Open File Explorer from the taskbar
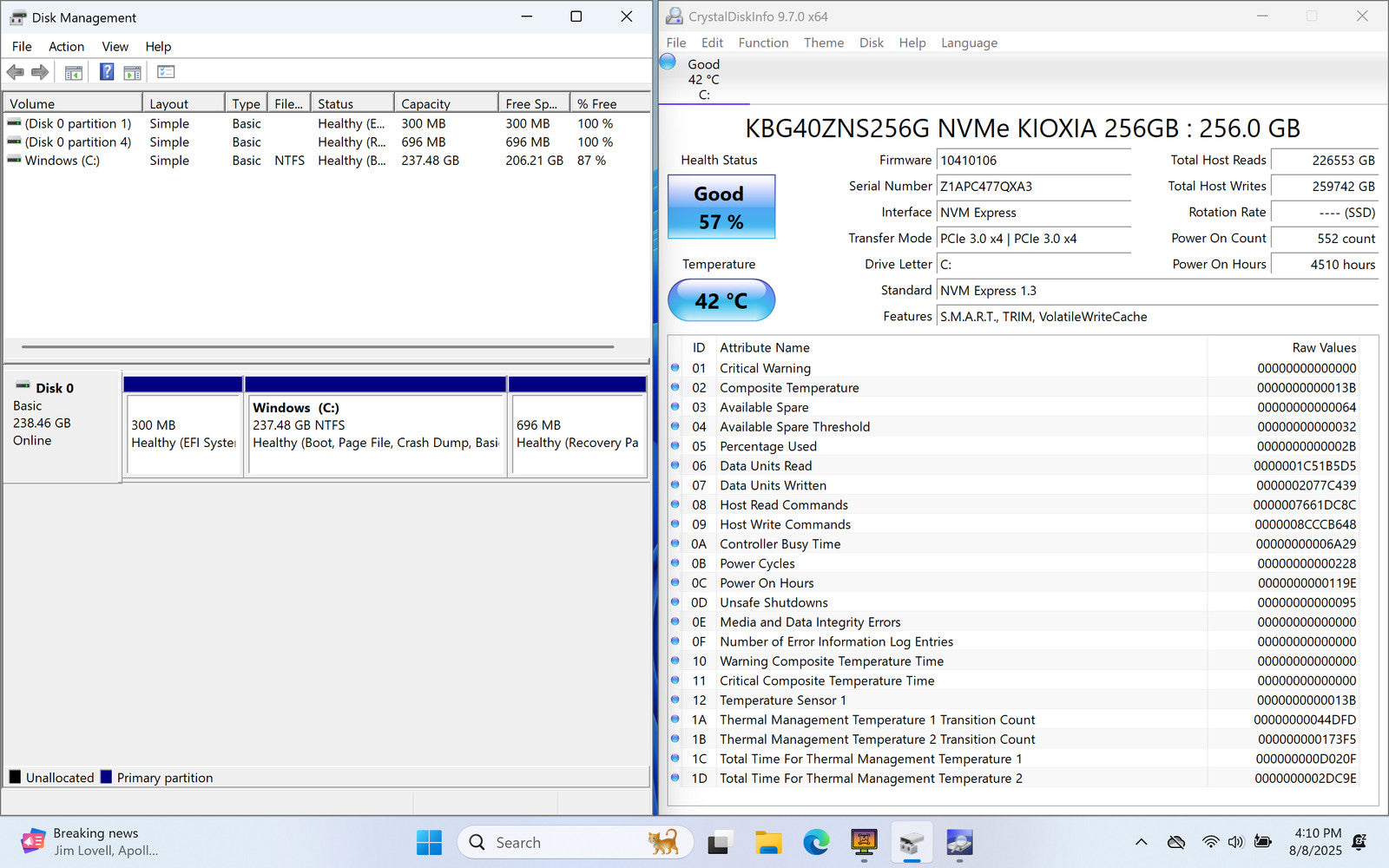 [767, 842]
